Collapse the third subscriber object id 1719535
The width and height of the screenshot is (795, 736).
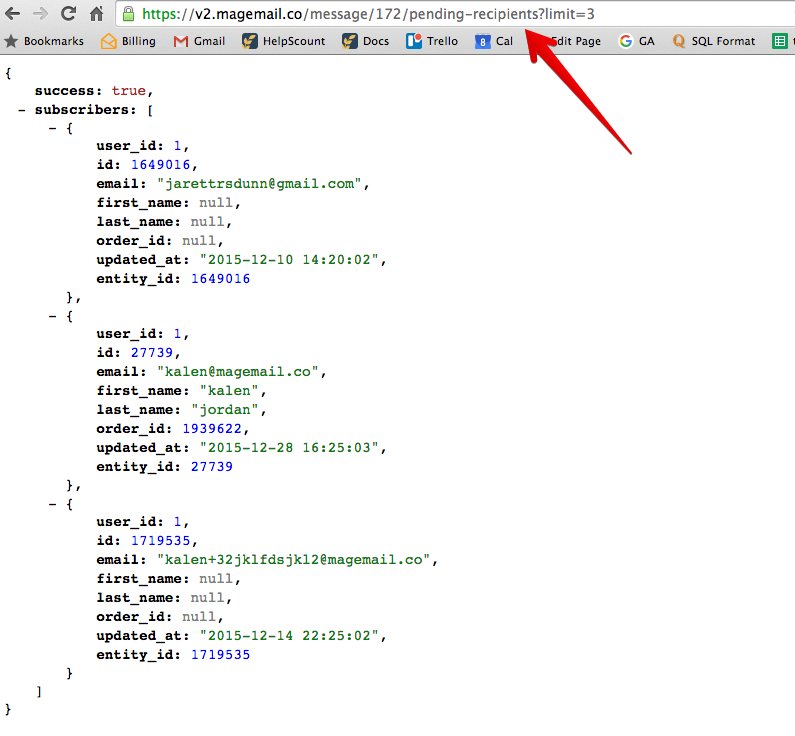click(54, 504)
